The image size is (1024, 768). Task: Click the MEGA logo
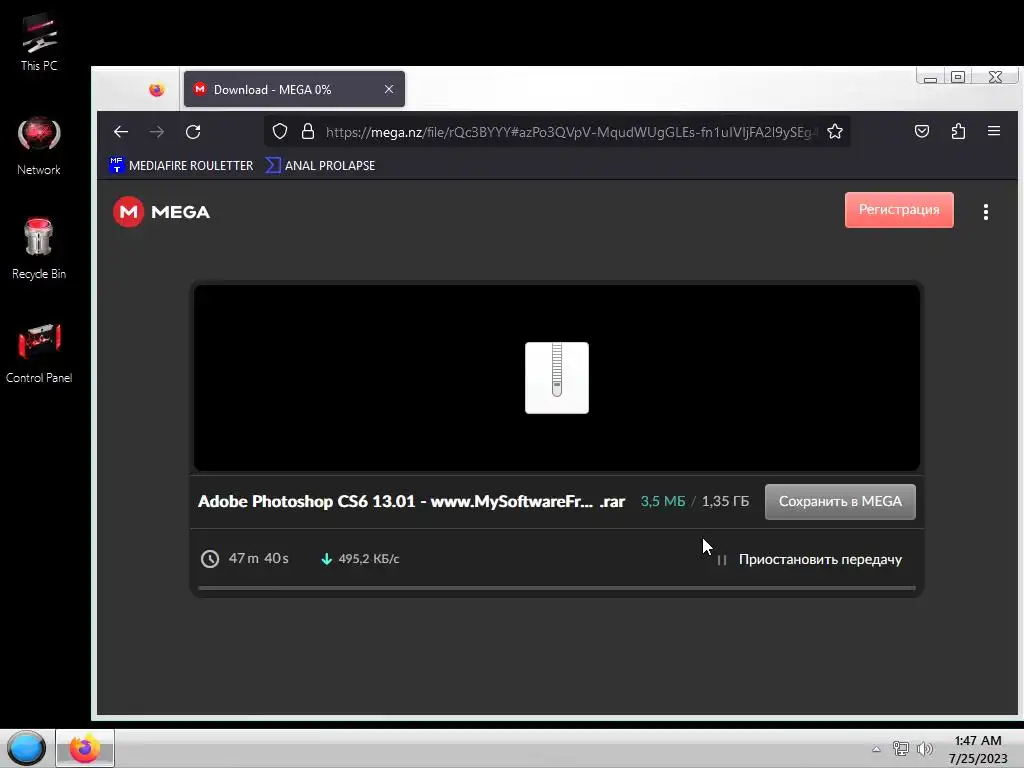click(x=161, y=212)
